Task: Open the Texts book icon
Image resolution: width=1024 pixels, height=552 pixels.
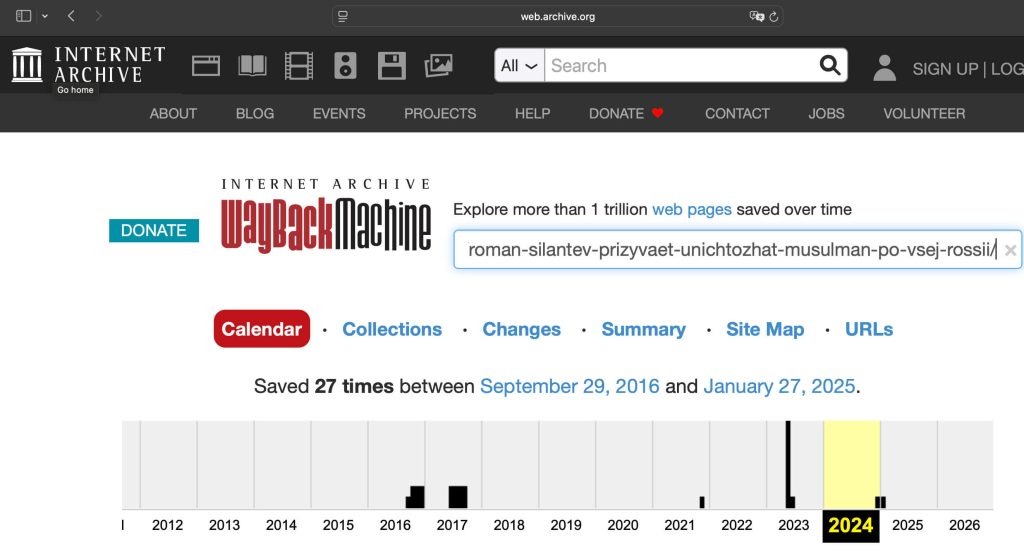Action: pos(252,65)
